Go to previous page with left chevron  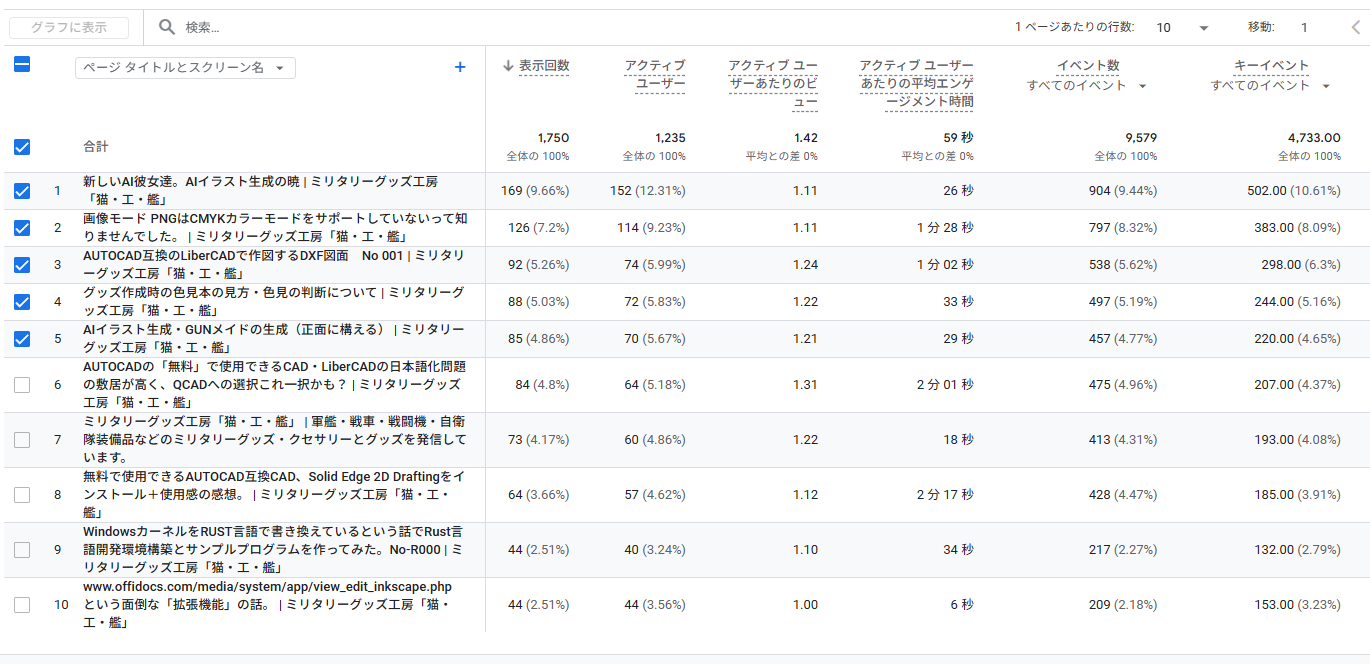point(1356,27)
